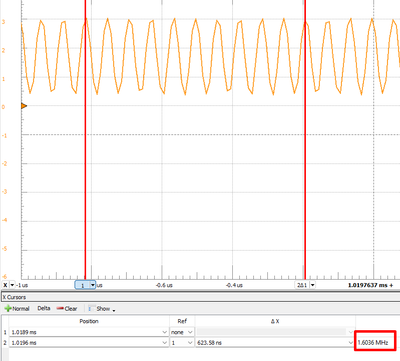Clear all X cursors
This screenshot has width=400, height=361.
67,309
